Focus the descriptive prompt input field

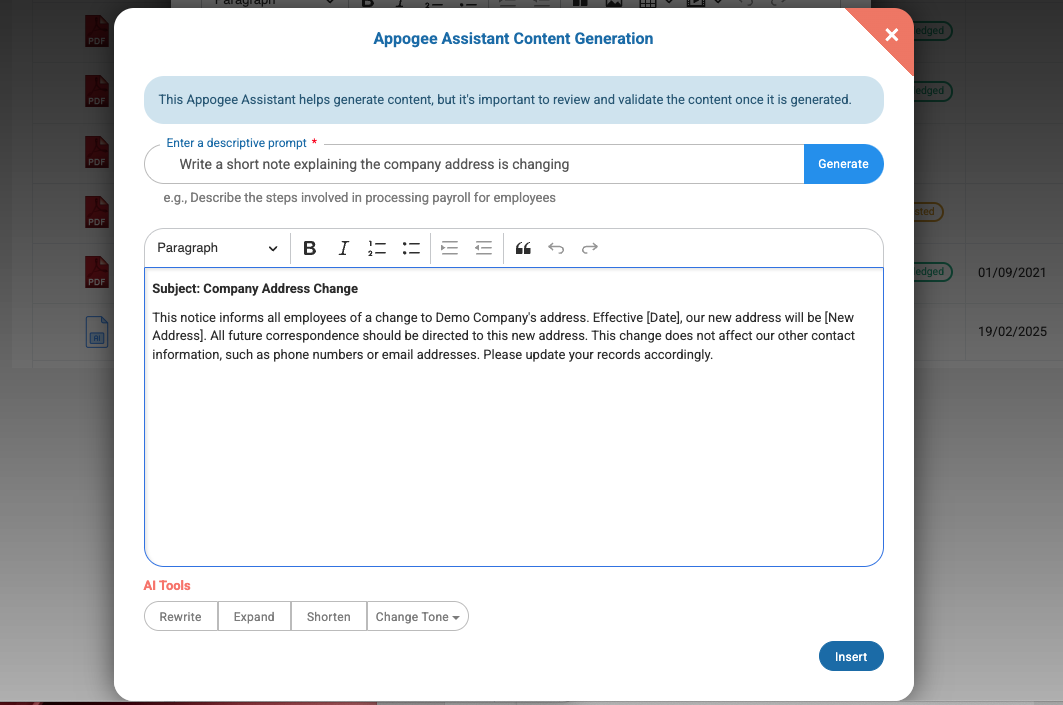(x=475, y=164)
